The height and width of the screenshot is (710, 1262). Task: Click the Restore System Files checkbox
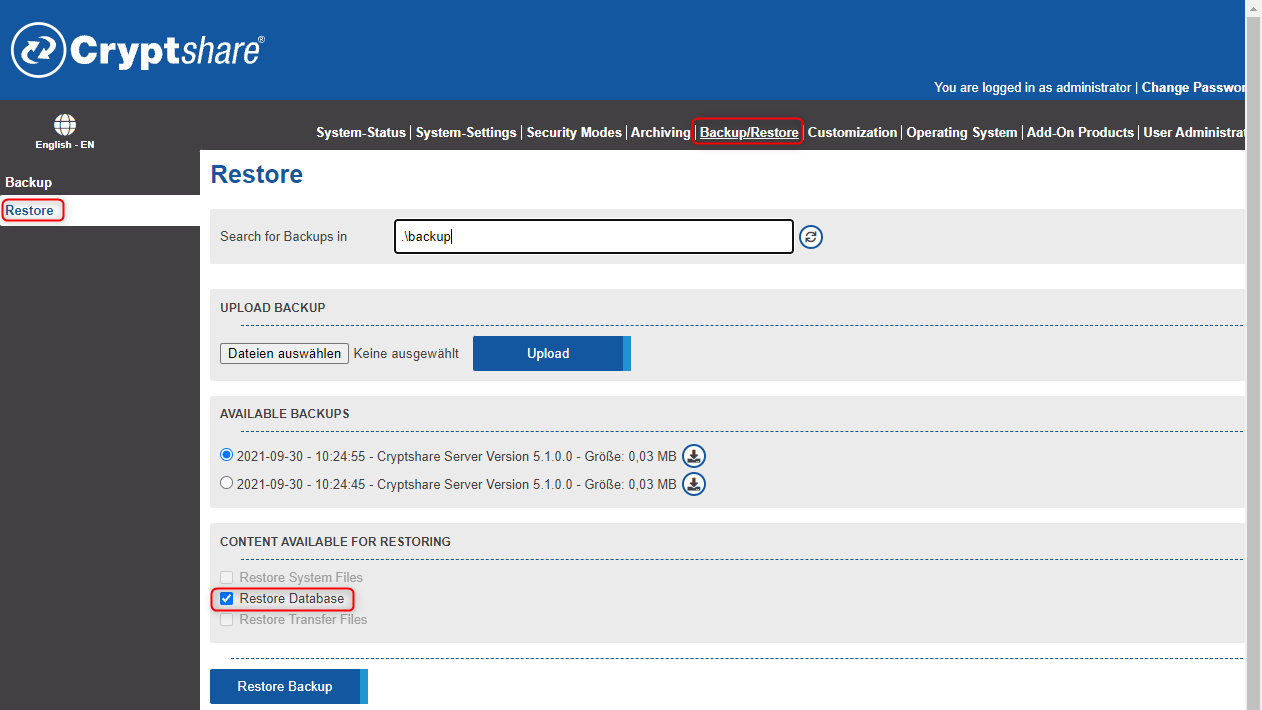tap(227, 578)
